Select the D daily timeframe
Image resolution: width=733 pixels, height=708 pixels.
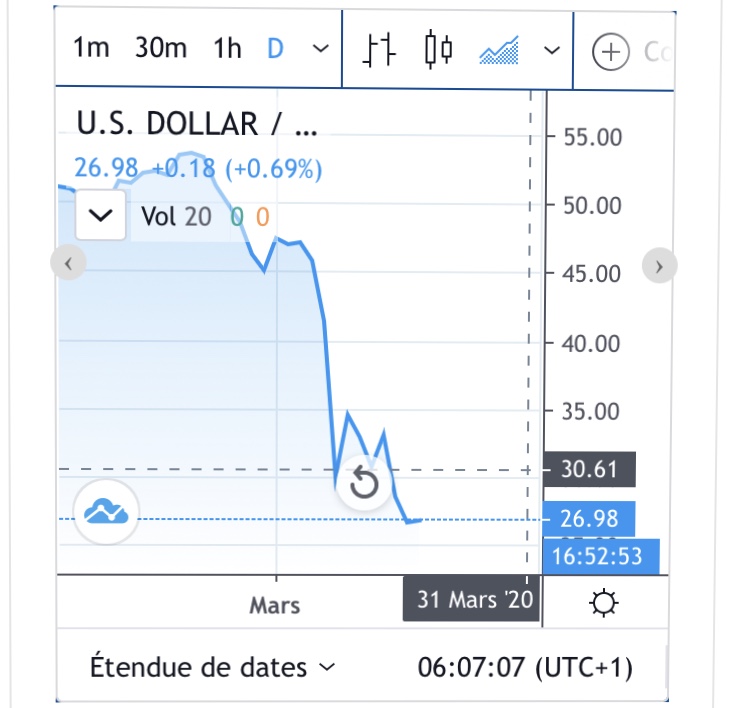tap(275, 48)
